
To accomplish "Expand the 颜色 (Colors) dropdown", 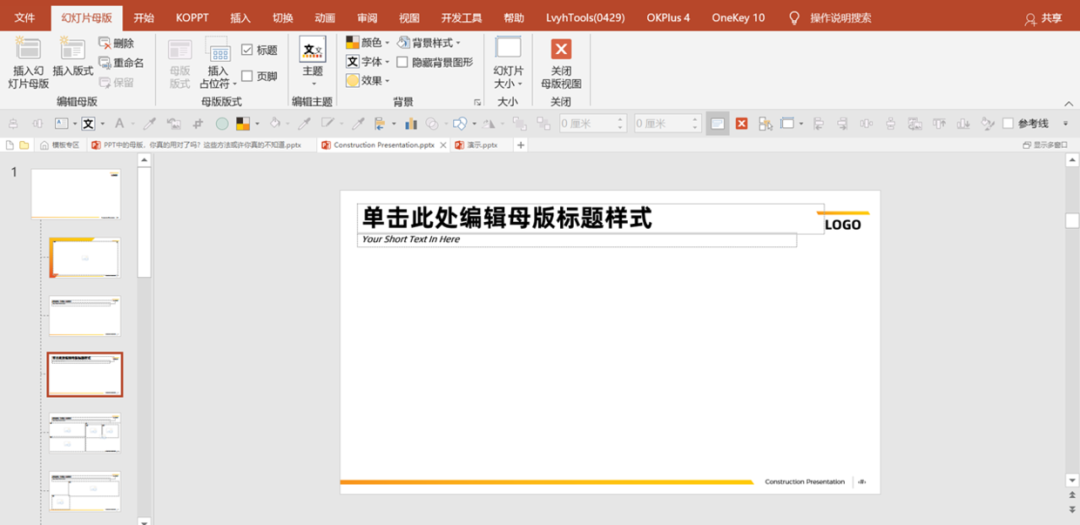I will tap(368, 43).
